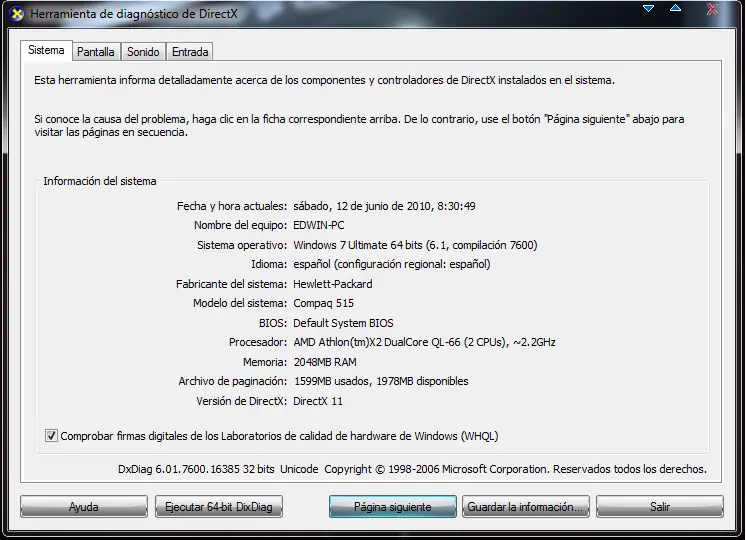Click the Archivo de paginación label
746x540 pixels.
pyautogui.click(x=233, y=381)
